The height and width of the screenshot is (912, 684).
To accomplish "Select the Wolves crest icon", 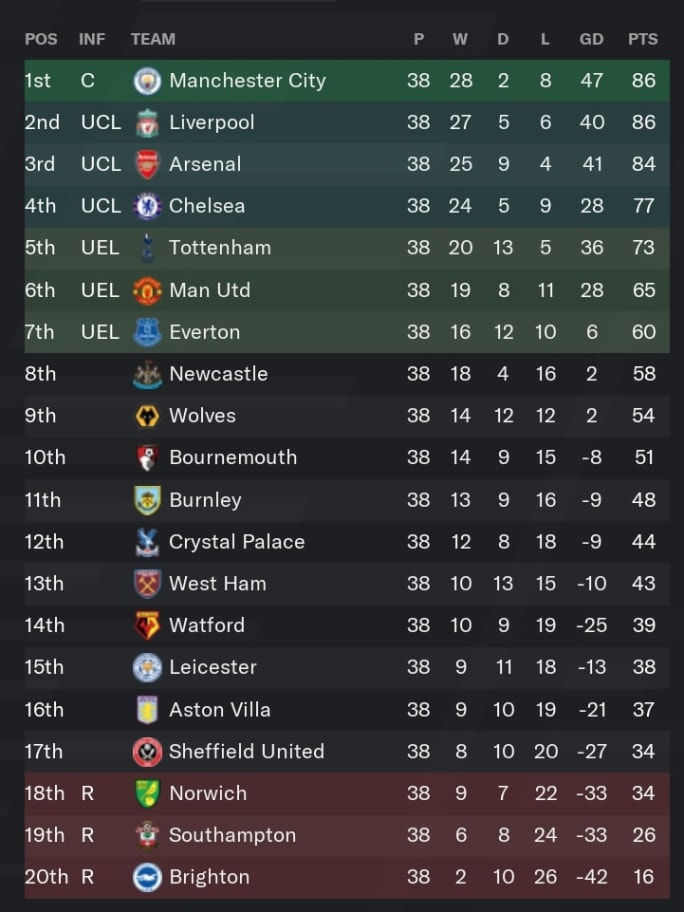I will tap(147, 416).
